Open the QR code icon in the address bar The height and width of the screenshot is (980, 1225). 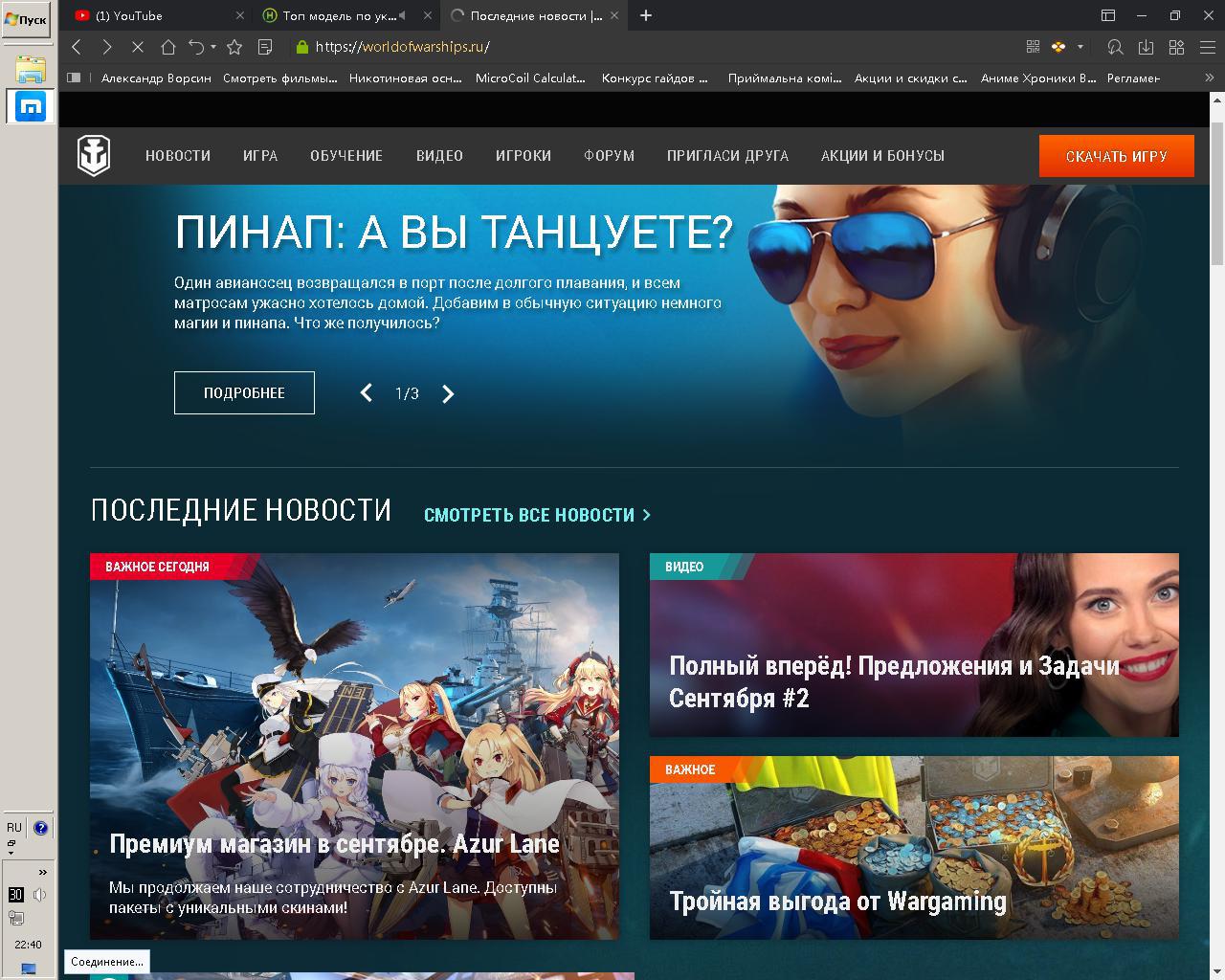click(1033, 46)
